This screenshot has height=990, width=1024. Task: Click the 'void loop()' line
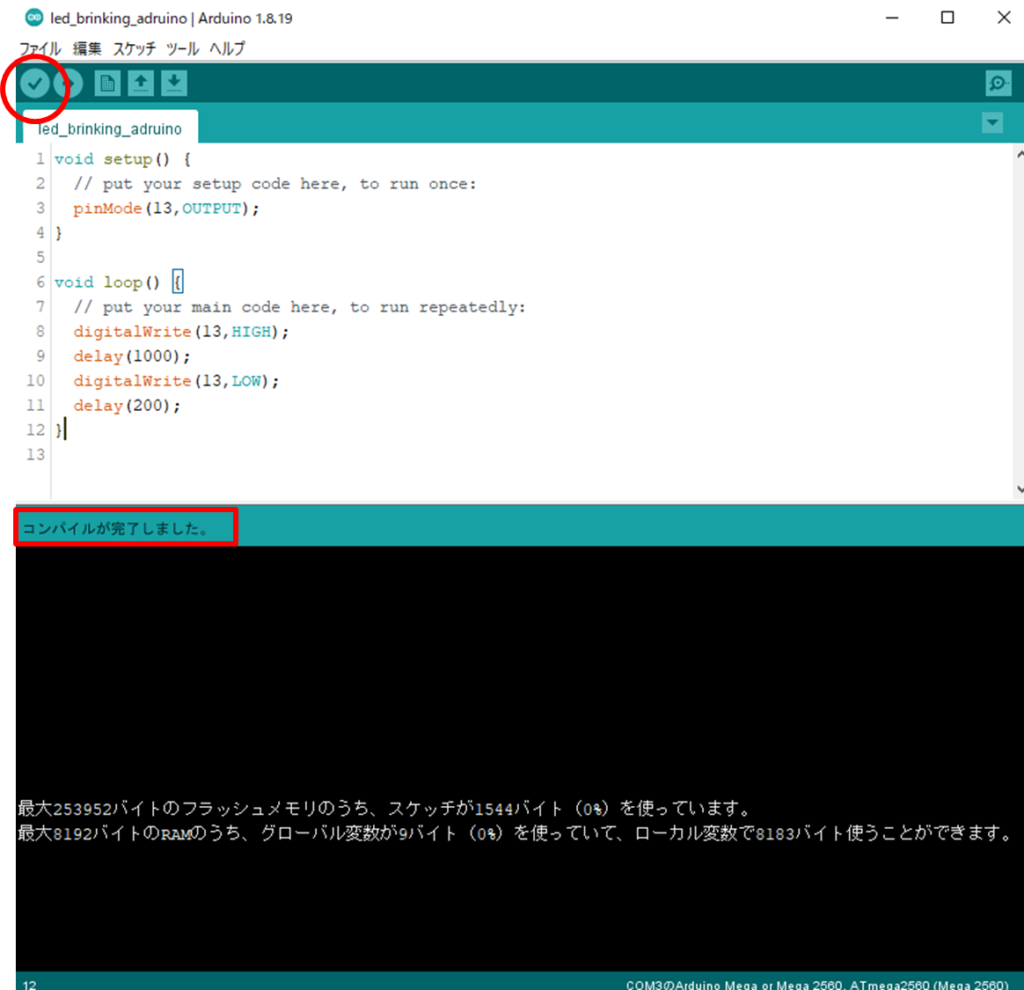pyautogui.click(x=119, y=283)
